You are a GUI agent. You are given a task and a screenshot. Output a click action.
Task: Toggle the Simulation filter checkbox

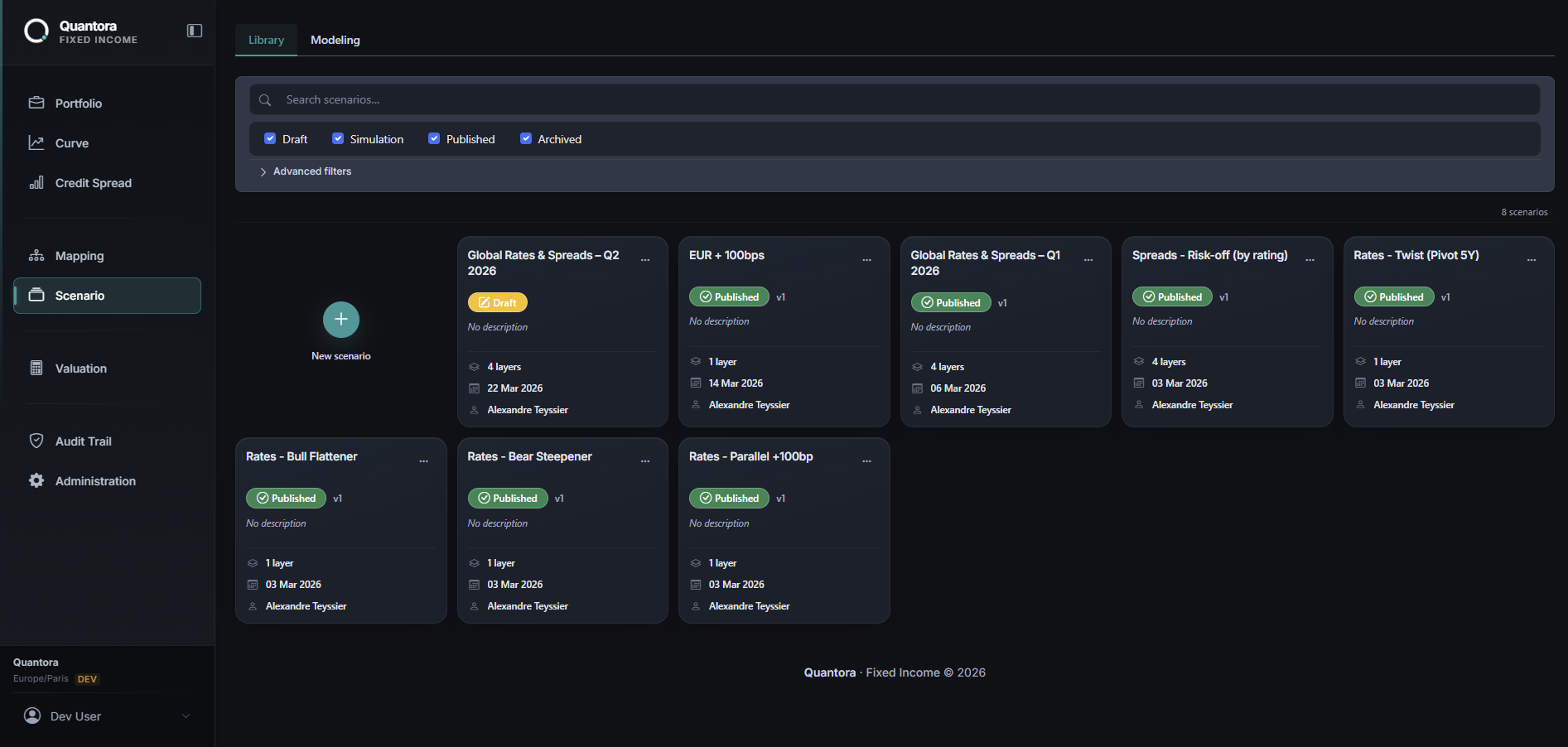click(x=338, y=139)
